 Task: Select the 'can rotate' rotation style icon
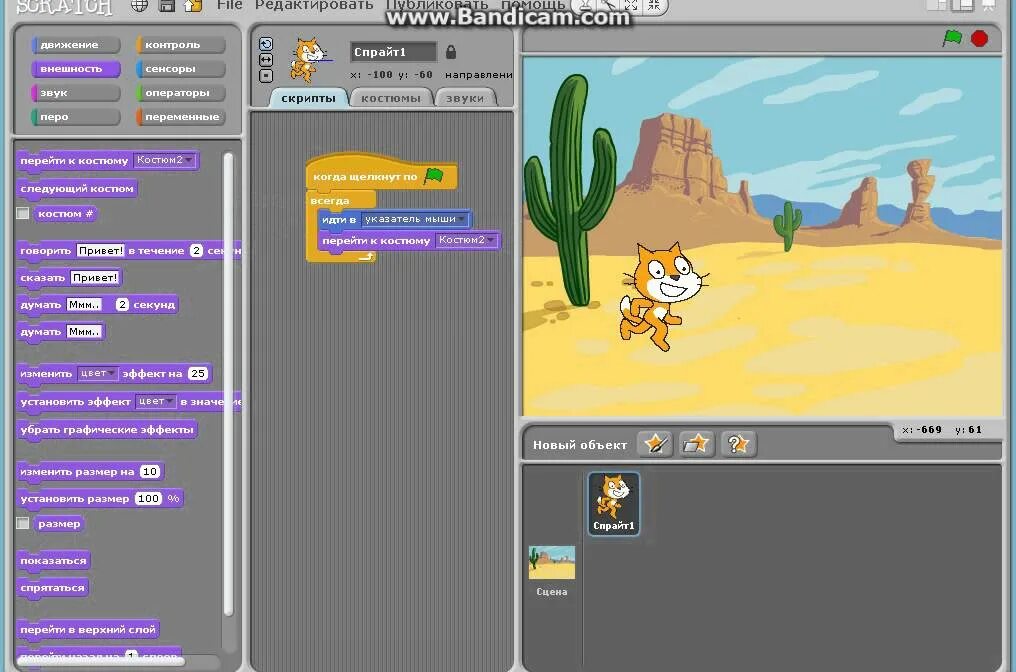point(266,44)
